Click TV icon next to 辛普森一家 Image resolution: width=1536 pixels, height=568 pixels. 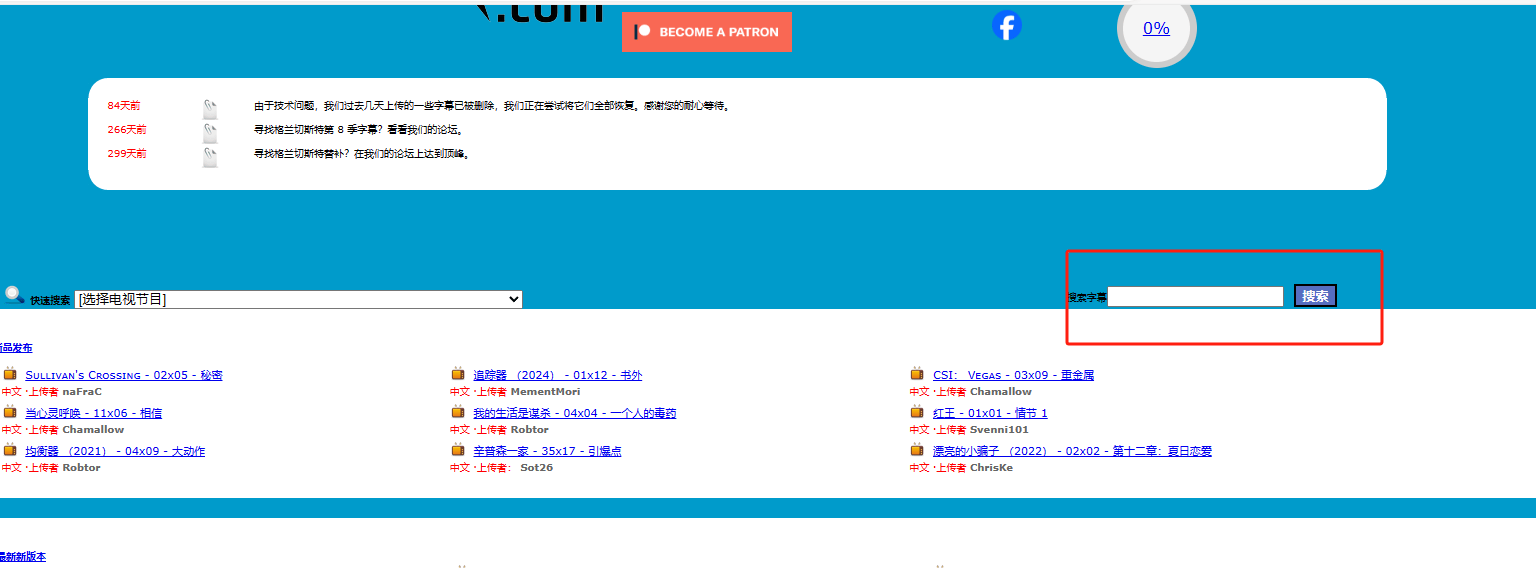458,450
